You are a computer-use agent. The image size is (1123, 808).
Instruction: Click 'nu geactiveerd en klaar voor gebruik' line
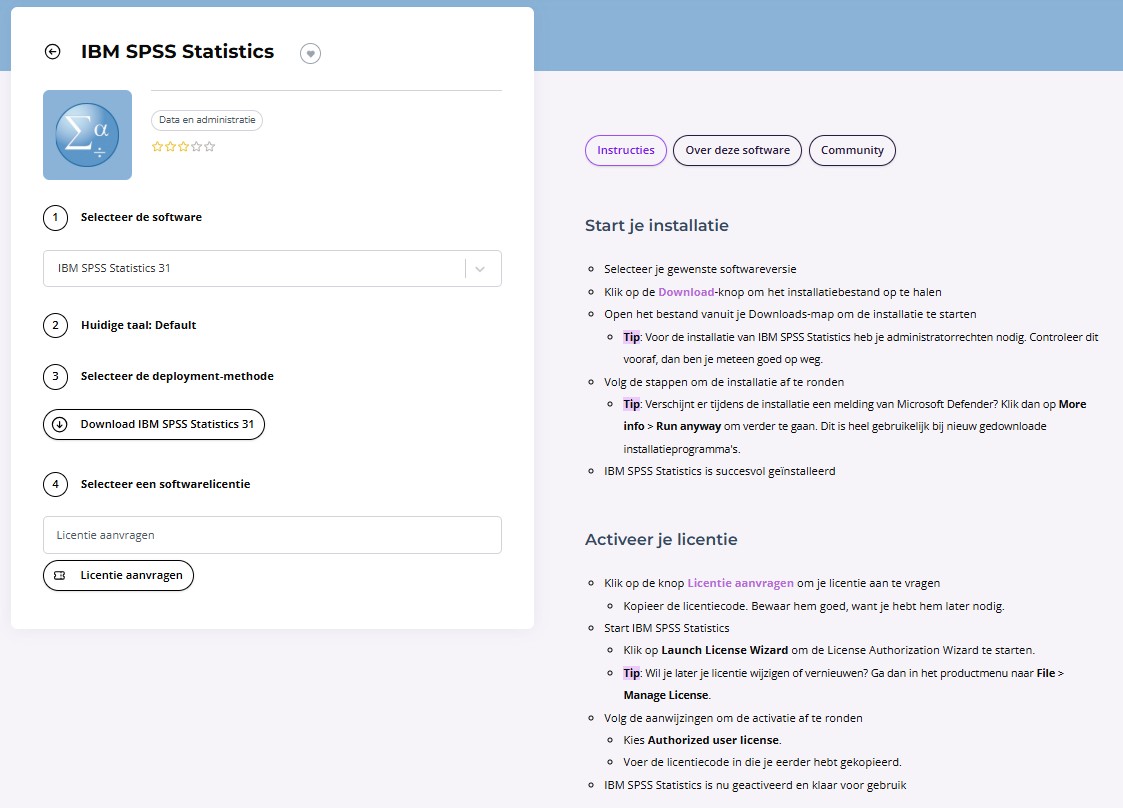coord(755,785)
